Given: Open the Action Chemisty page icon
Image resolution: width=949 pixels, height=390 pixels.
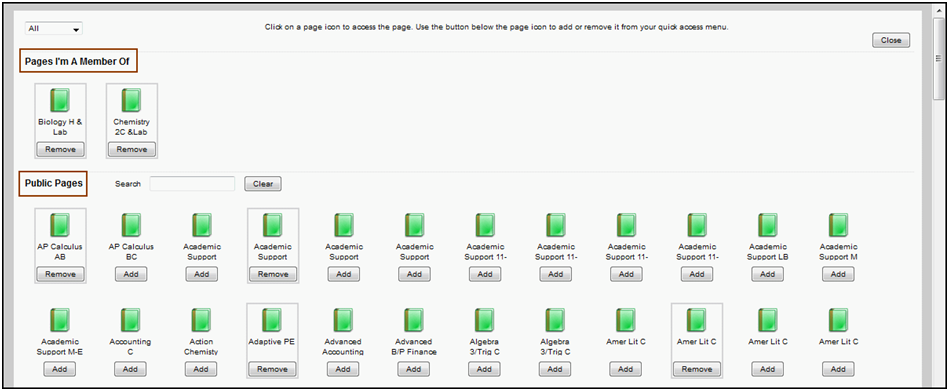Looking at the screenshot, I should click(202, 320).
